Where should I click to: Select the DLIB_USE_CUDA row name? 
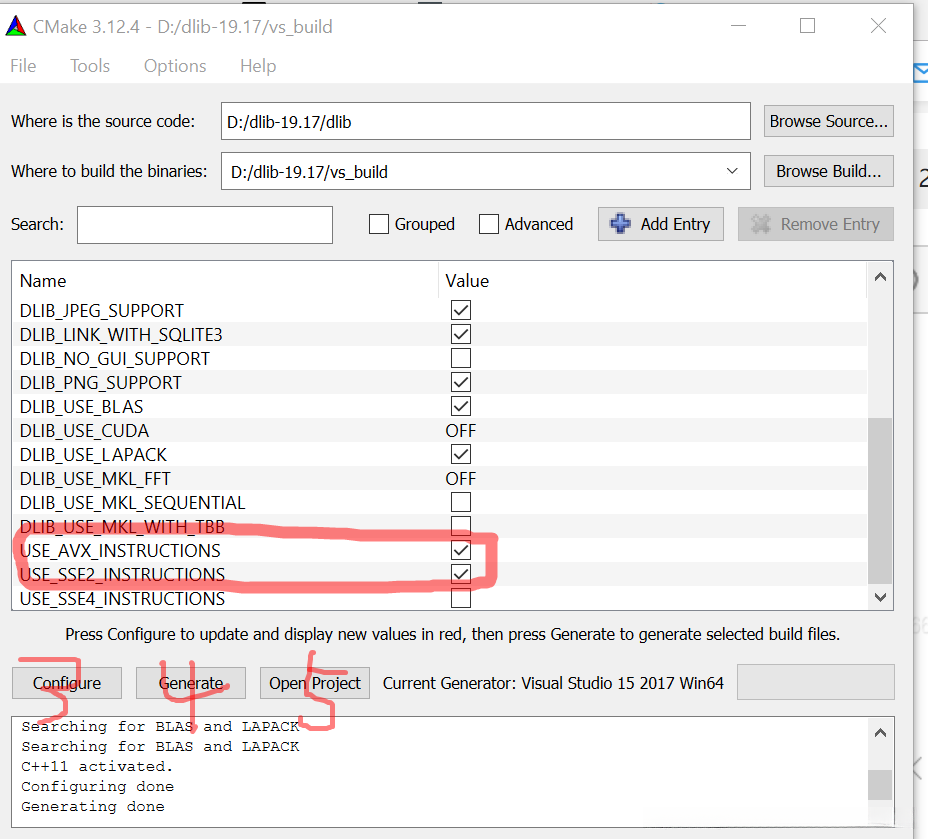pos(84,431)
